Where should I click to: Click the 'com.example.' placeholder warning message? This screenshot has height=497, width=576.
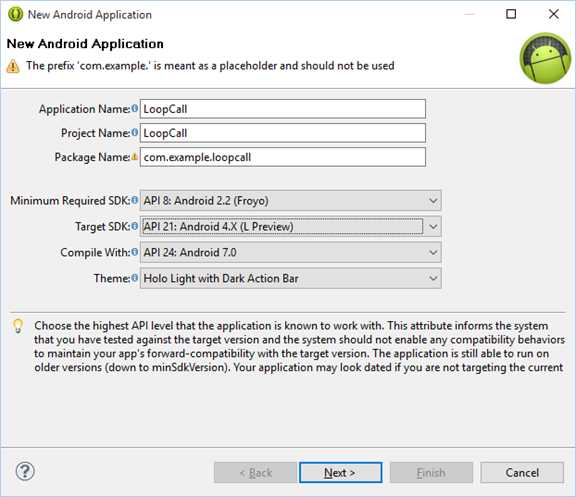tap(210, 66)
